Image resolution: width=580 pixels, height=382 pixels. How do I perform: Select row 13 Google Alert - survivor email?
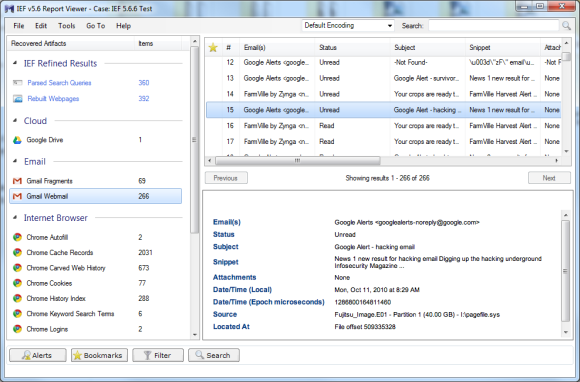[383, 78]
